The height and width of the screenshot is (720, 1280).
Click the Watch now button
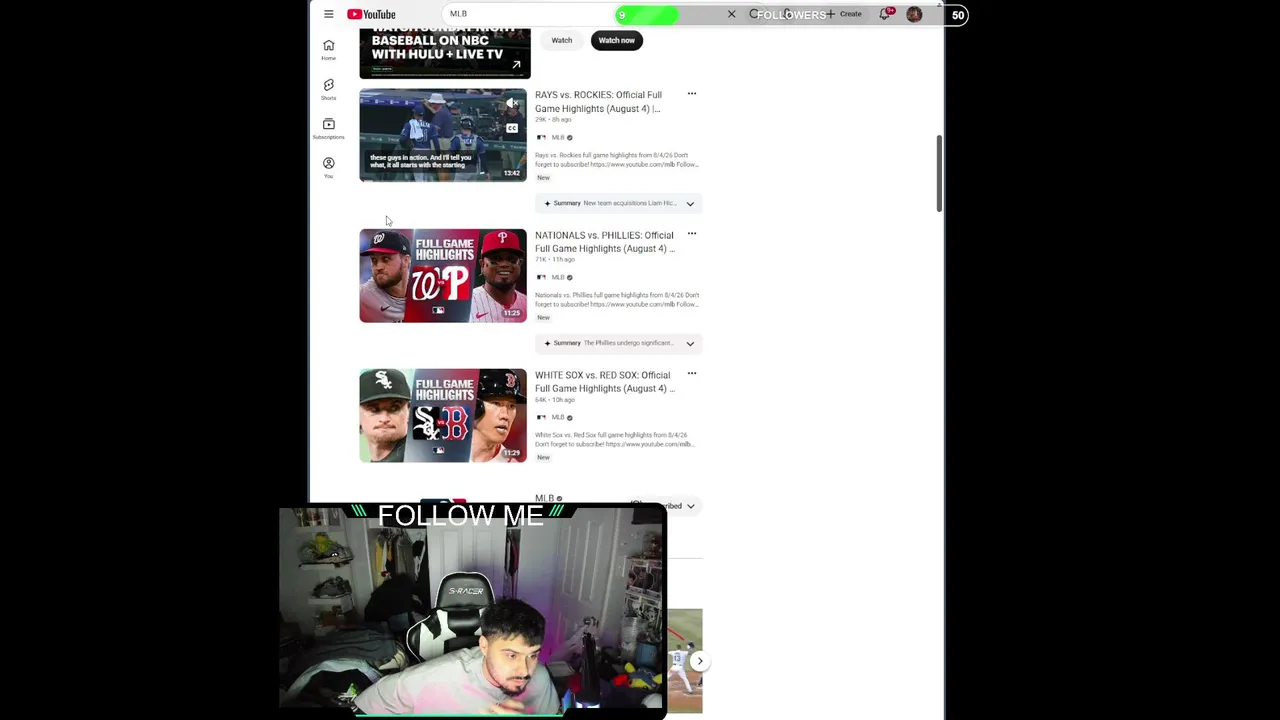pos(616,40)
